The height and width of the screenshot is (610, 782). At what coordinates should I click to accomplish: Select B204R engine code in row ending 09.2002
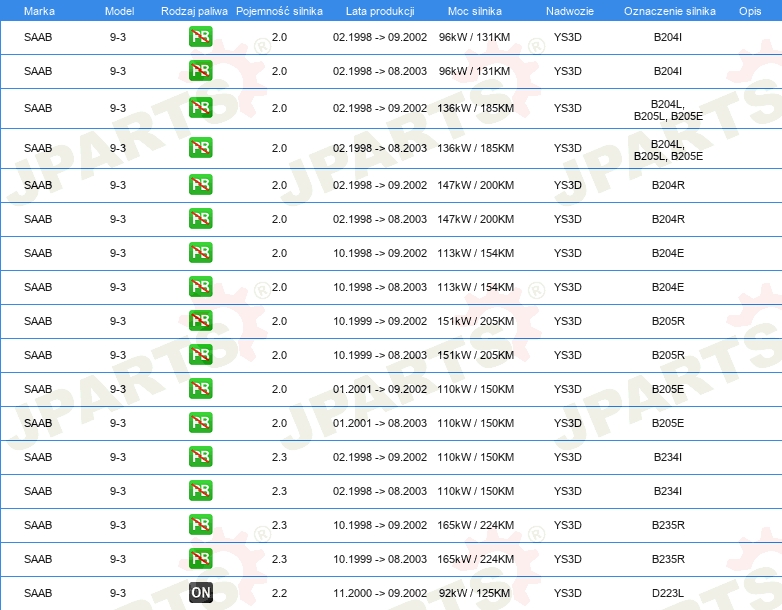click(668, 185)
